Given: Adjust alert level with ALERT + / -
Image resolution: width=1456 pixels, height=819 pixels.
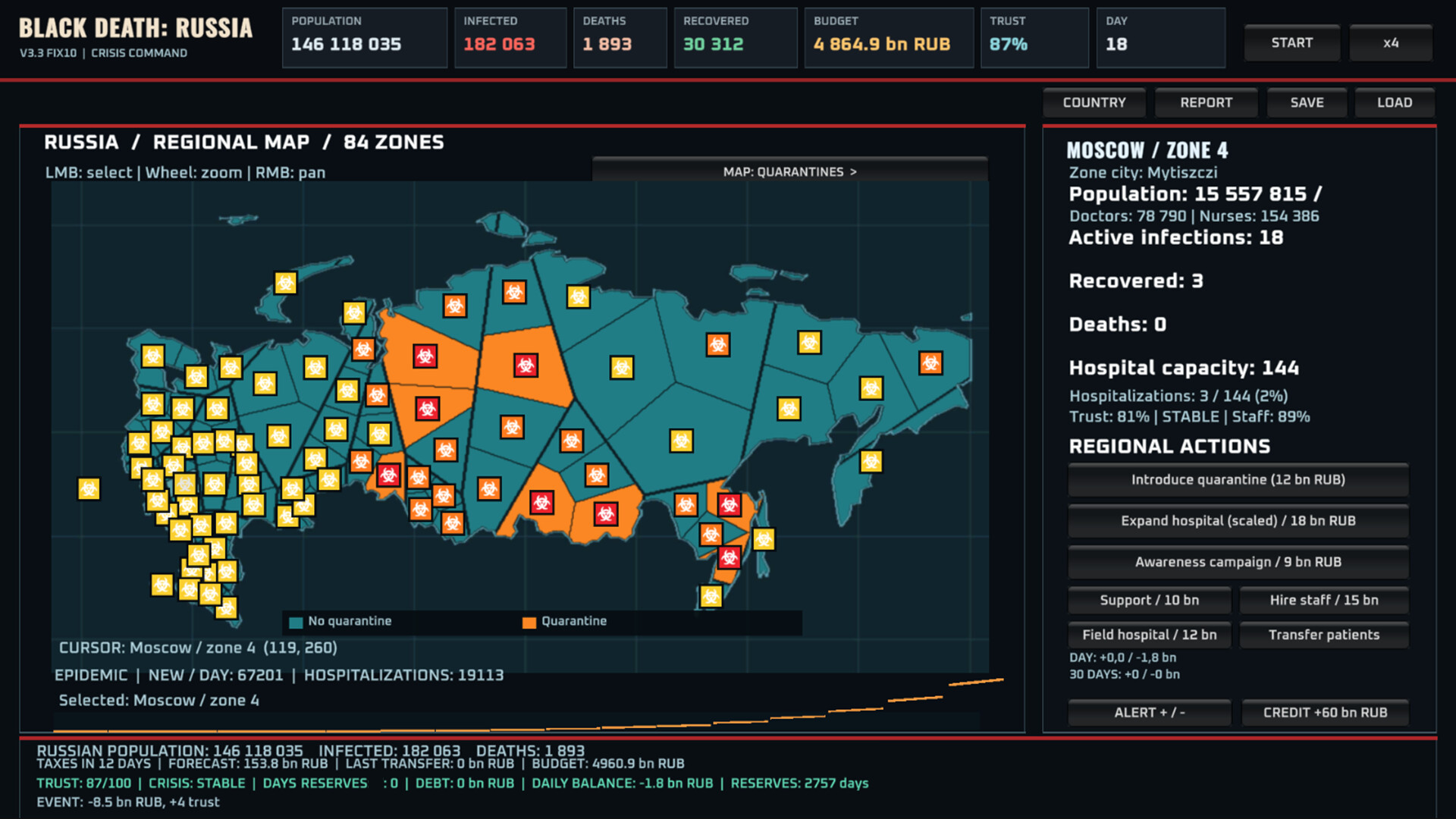Looking at the screenshot, I should pyautogui.click(x=1149, y=713).
